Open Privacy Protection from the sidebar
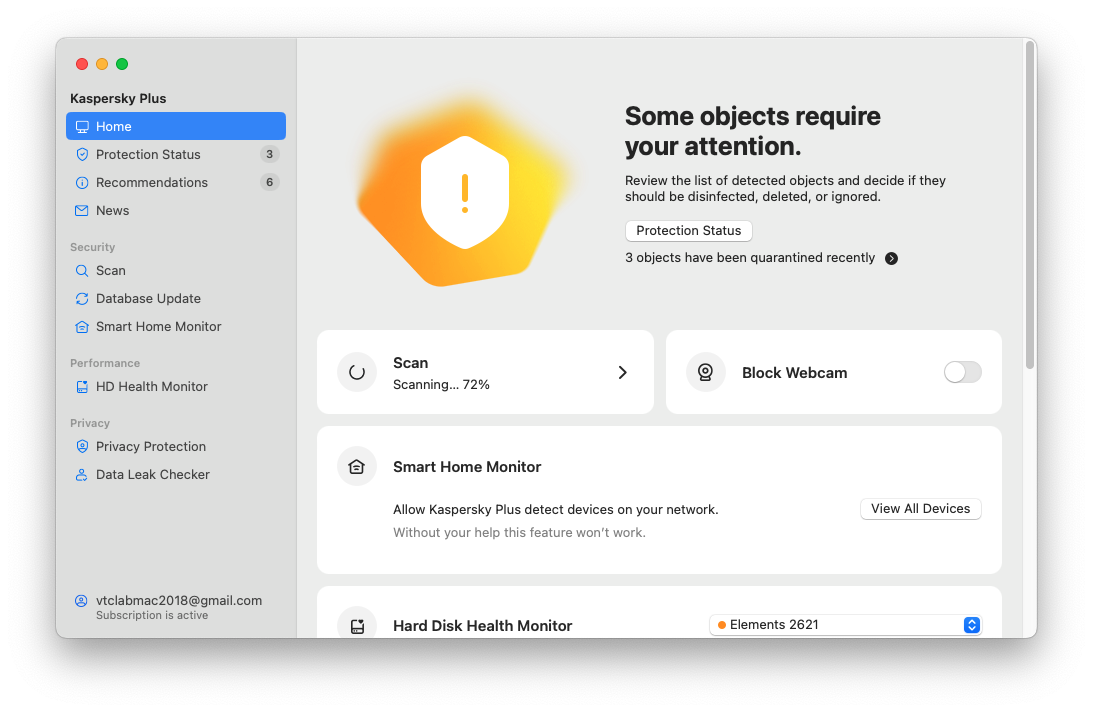Viewport: 1093px width, 712px height. (150, 447)
